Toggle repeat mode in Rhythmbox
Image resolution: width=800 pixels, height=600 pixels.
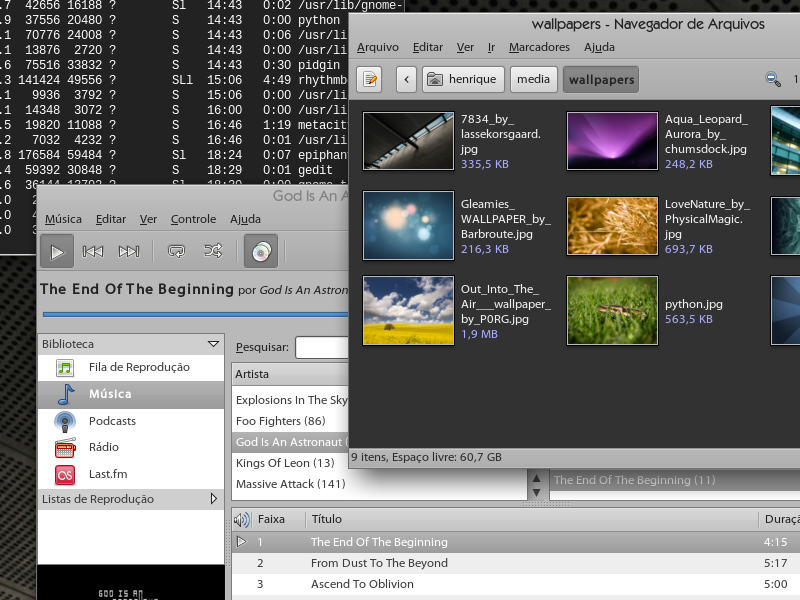point(177,252)
